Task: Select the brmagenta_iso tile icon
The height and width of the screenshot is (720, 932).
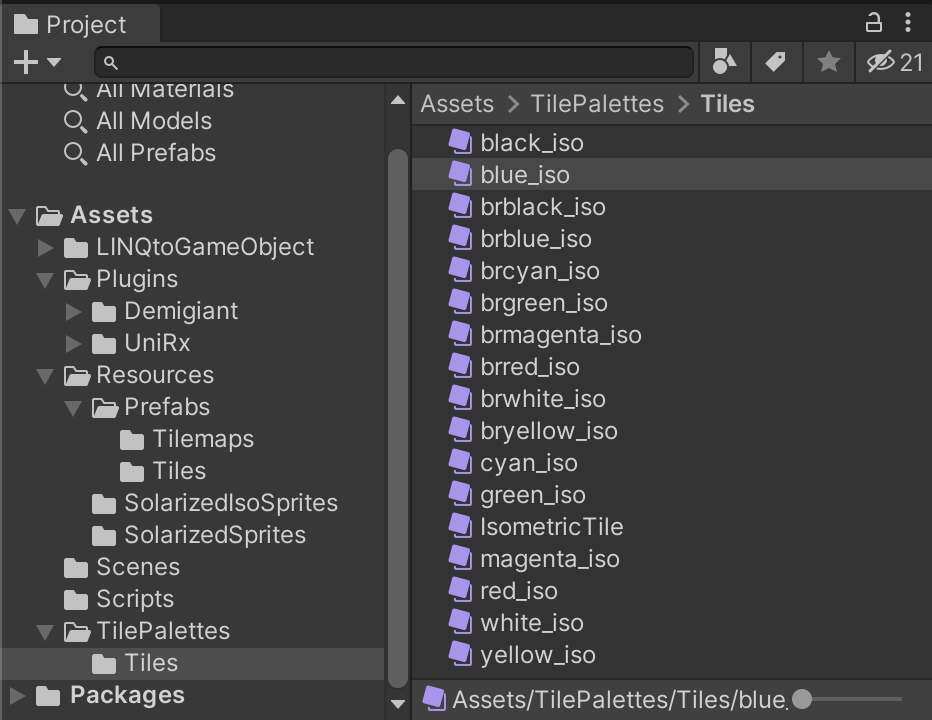Action: 460,335
